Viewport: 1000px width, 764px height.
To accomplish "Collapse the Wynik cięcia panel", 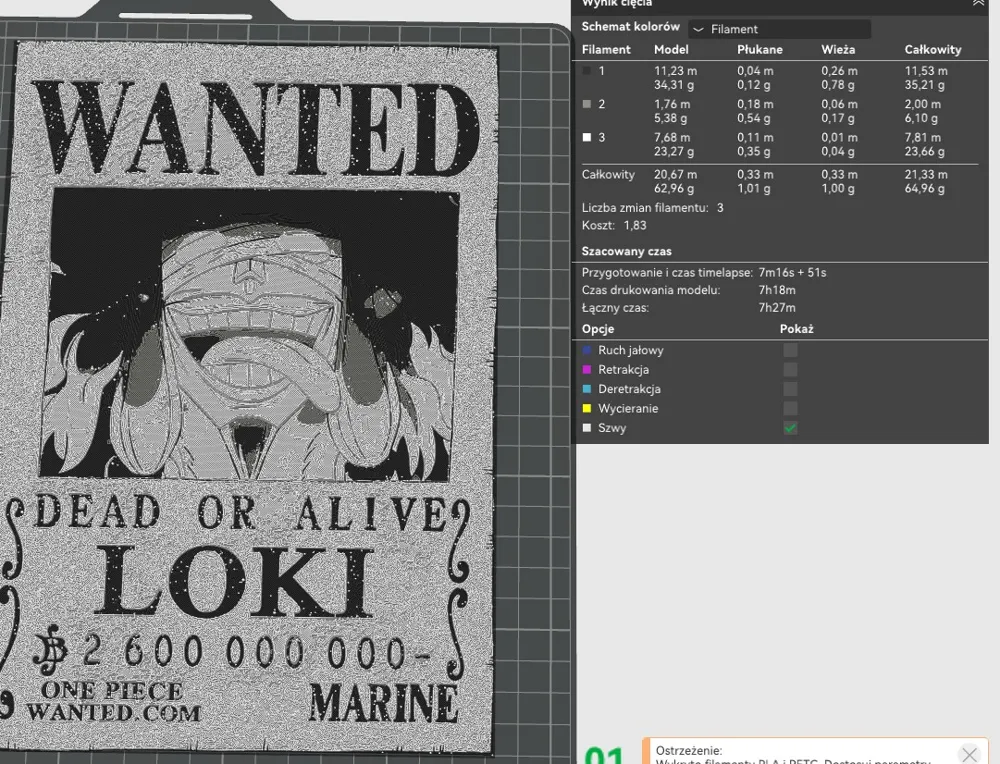I will pyautogui.click(x=978, y=3).
